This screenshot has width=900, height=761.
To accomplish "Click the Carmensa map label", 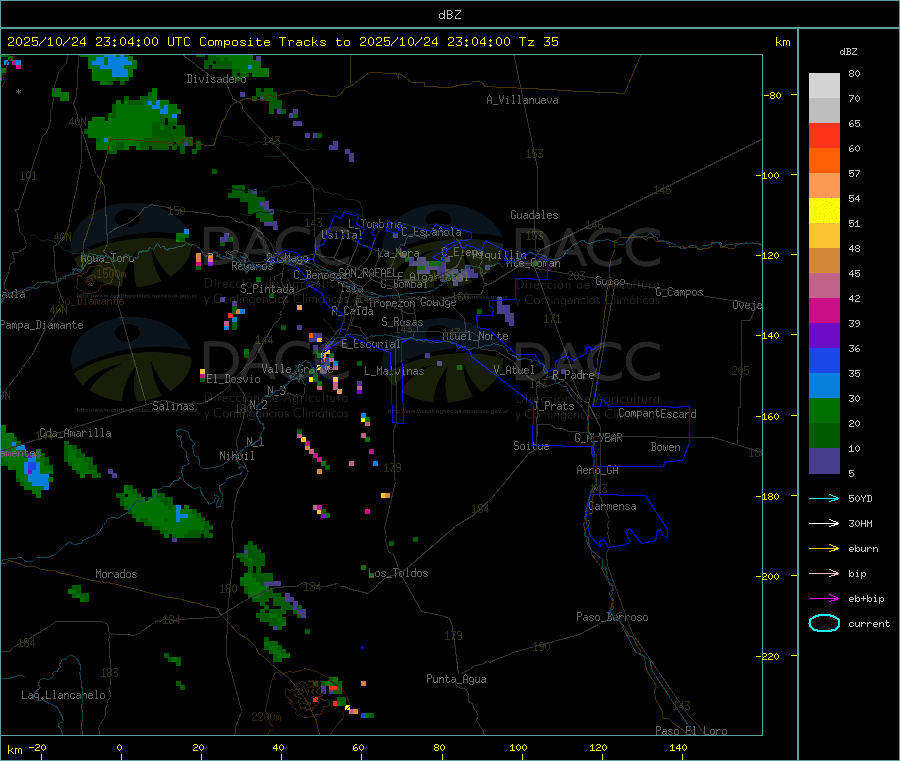I will pyautogui.click(x=612, y=506).
